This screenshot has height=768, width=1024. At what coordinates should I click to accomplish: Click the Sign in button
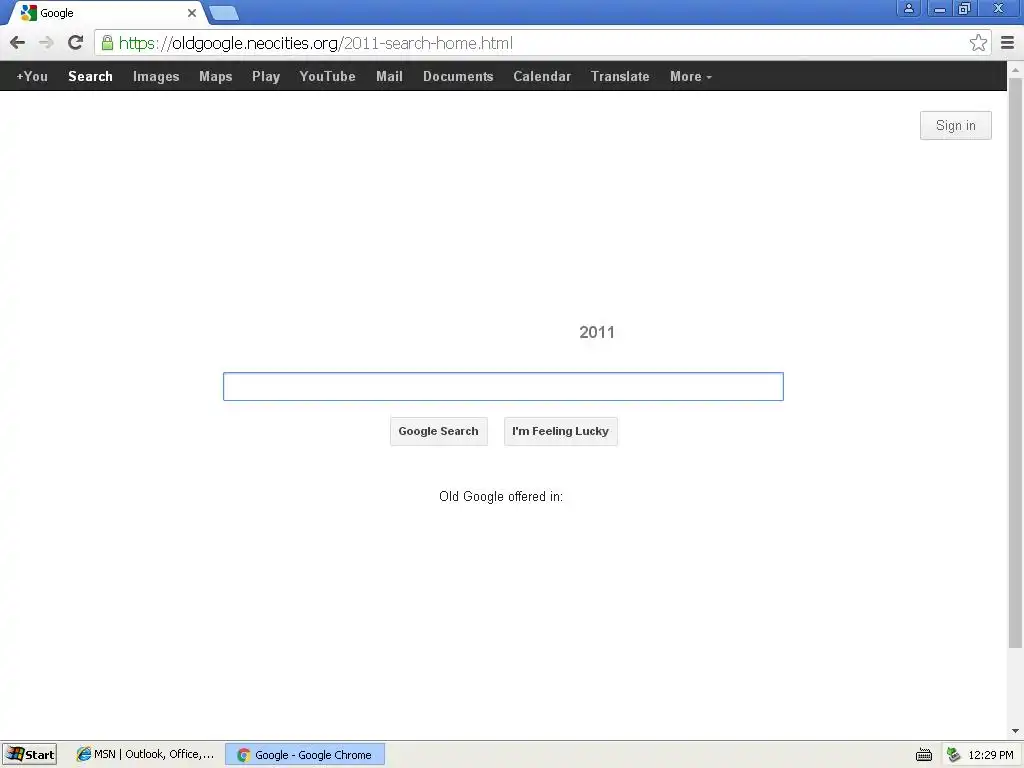coord(955,125)
